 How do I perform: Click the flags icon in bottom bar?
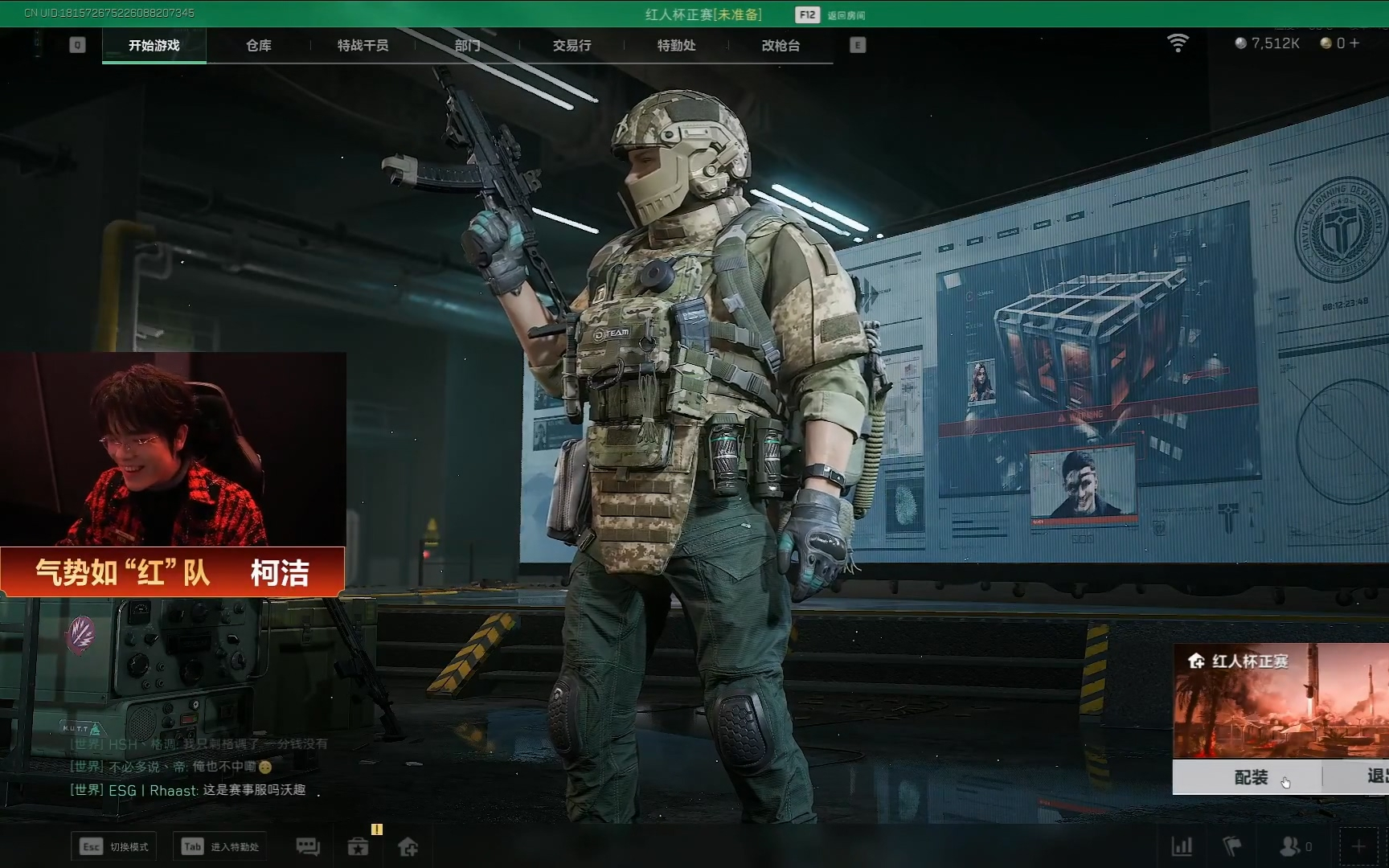[x=1231, y=846]
